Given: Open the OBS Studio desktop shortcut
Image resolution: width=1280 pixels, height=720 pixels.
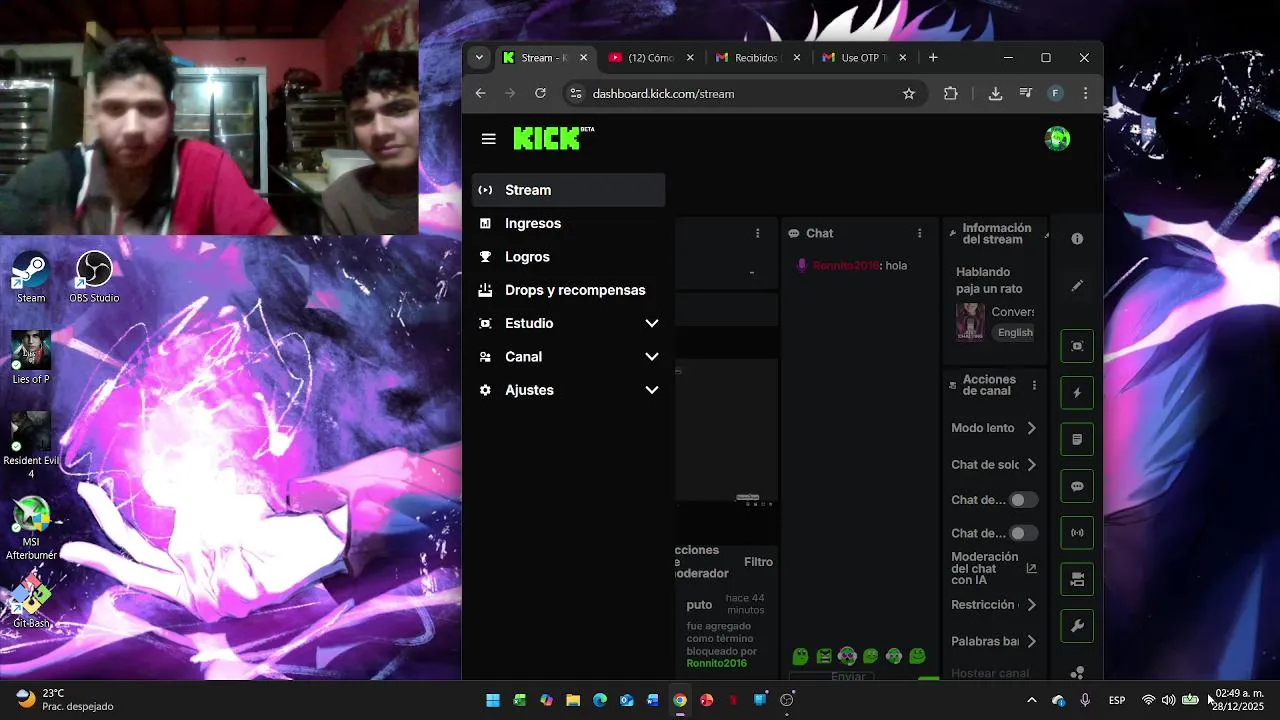Looking at the screenshot, I should [x=94, y=277].
